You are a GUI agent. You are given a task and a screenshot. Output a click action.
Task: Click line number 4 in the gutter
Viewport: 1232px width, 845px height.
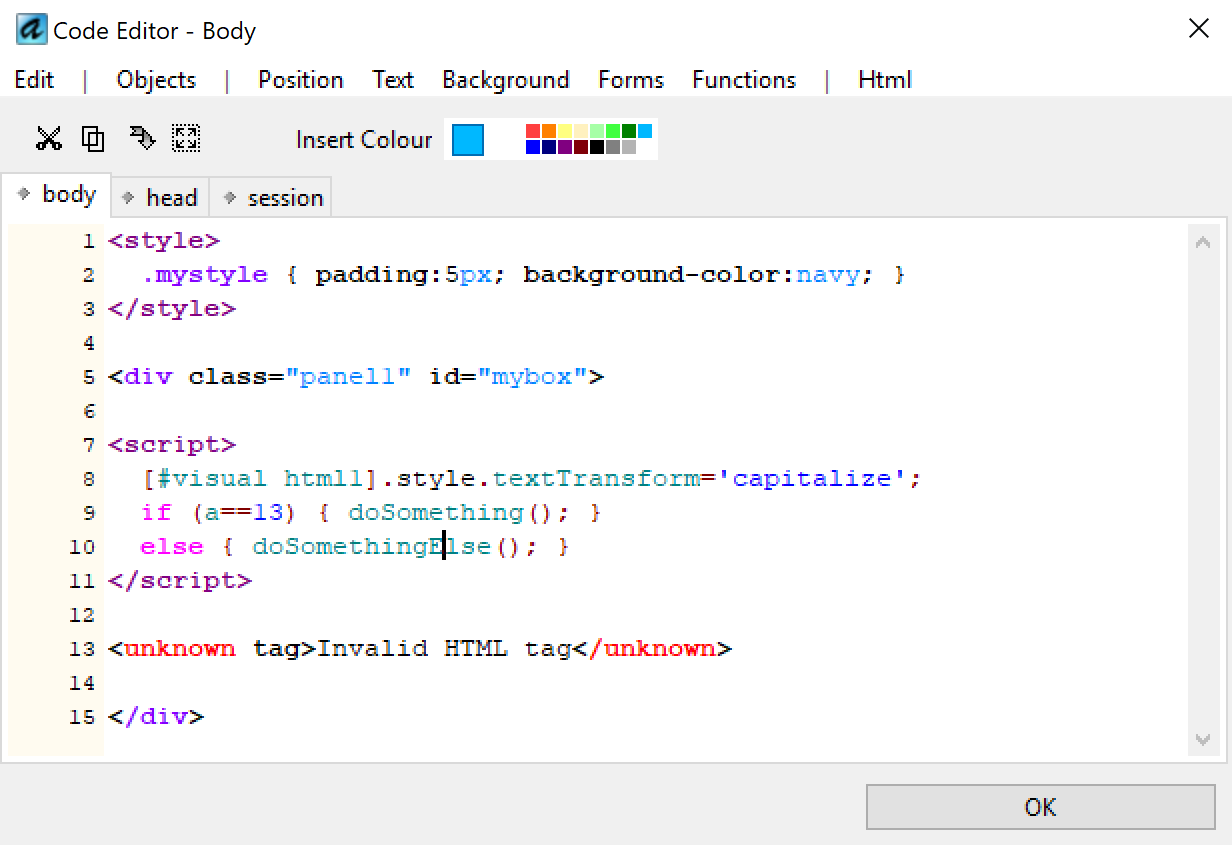point(89,343)
